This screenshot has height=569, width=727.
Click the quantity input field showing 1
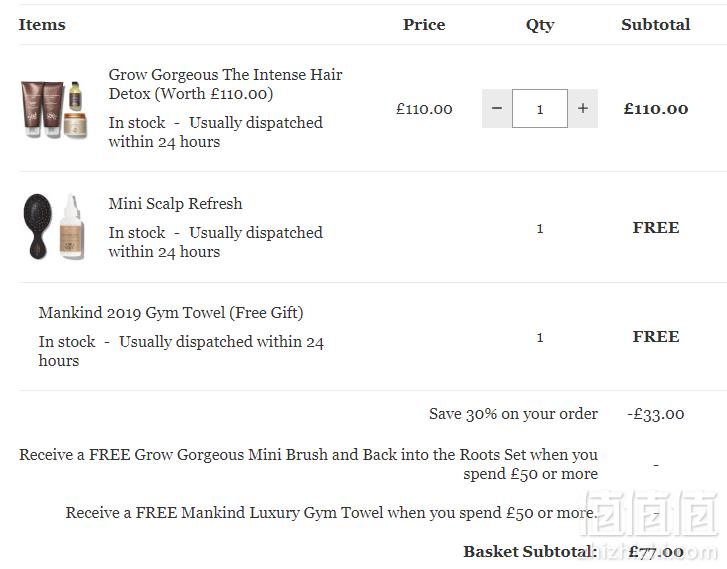point(540,109)
